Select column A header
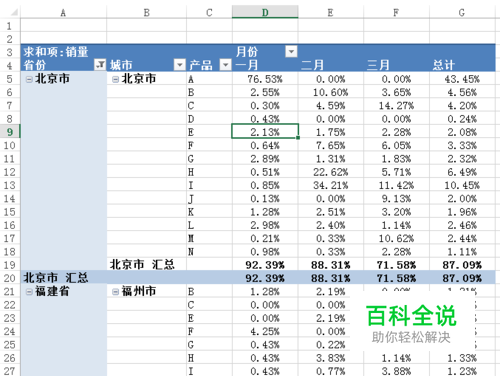500x376 pixels. pyautogui.click(x=63, y=12)
